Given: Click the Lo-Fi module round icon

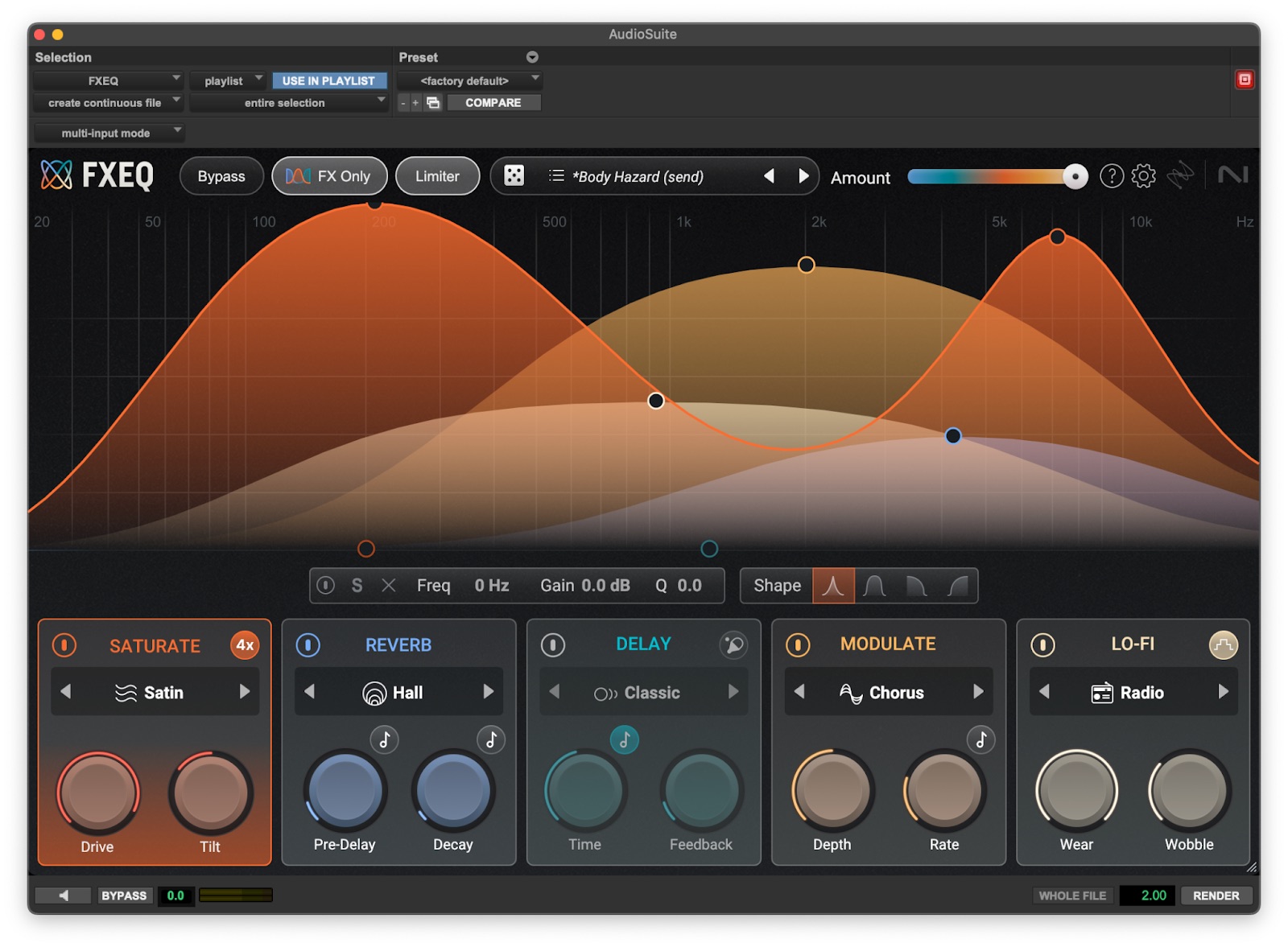Looking at the screenshot, I should (x=1223, y=644).
